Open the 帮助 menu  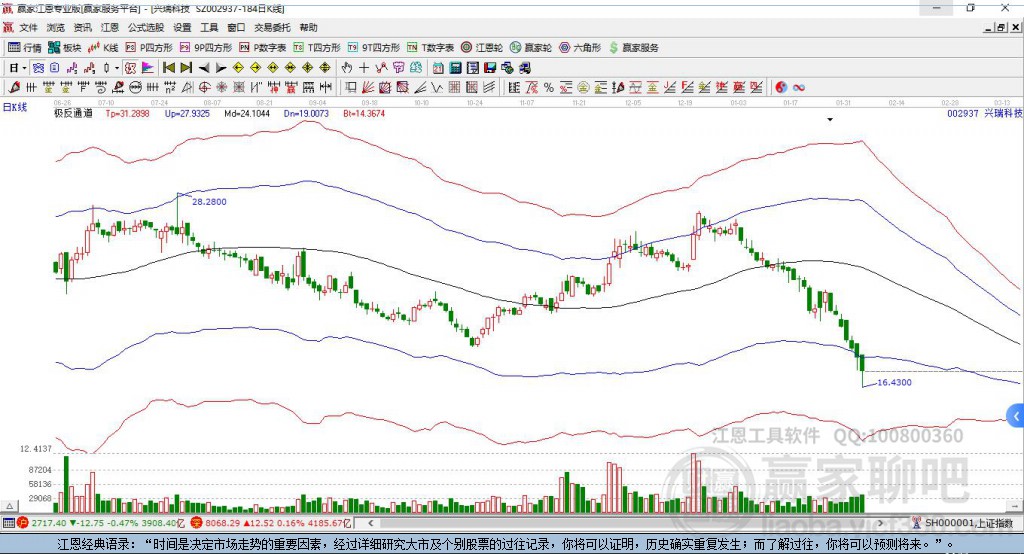[308, 27]
